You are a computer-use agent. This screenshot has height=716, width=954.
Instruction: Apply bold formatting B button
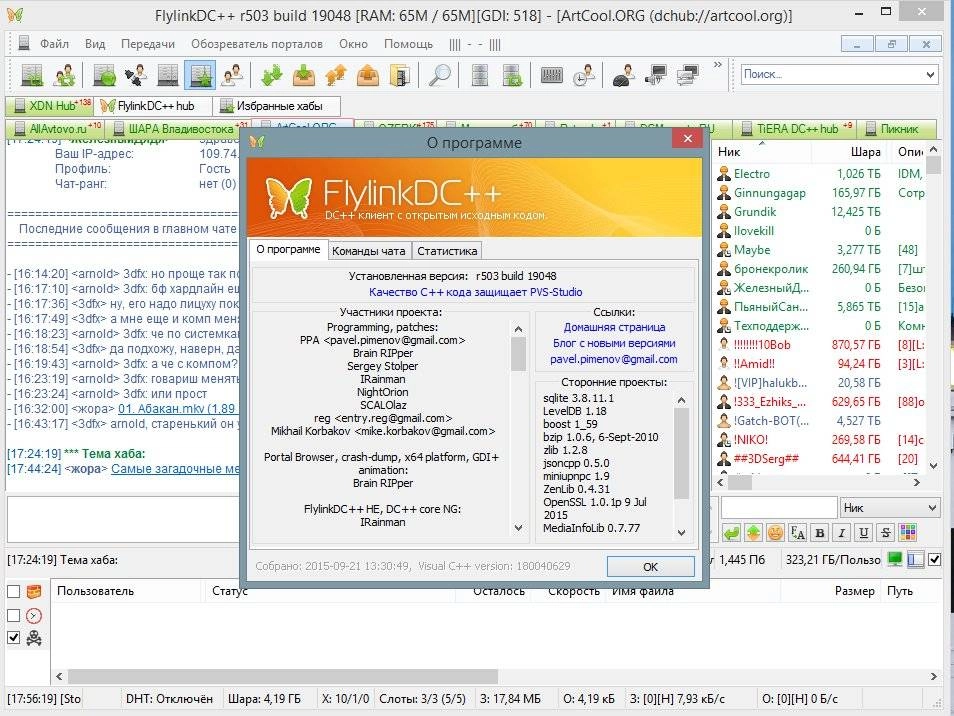click(x=820, y=533)
